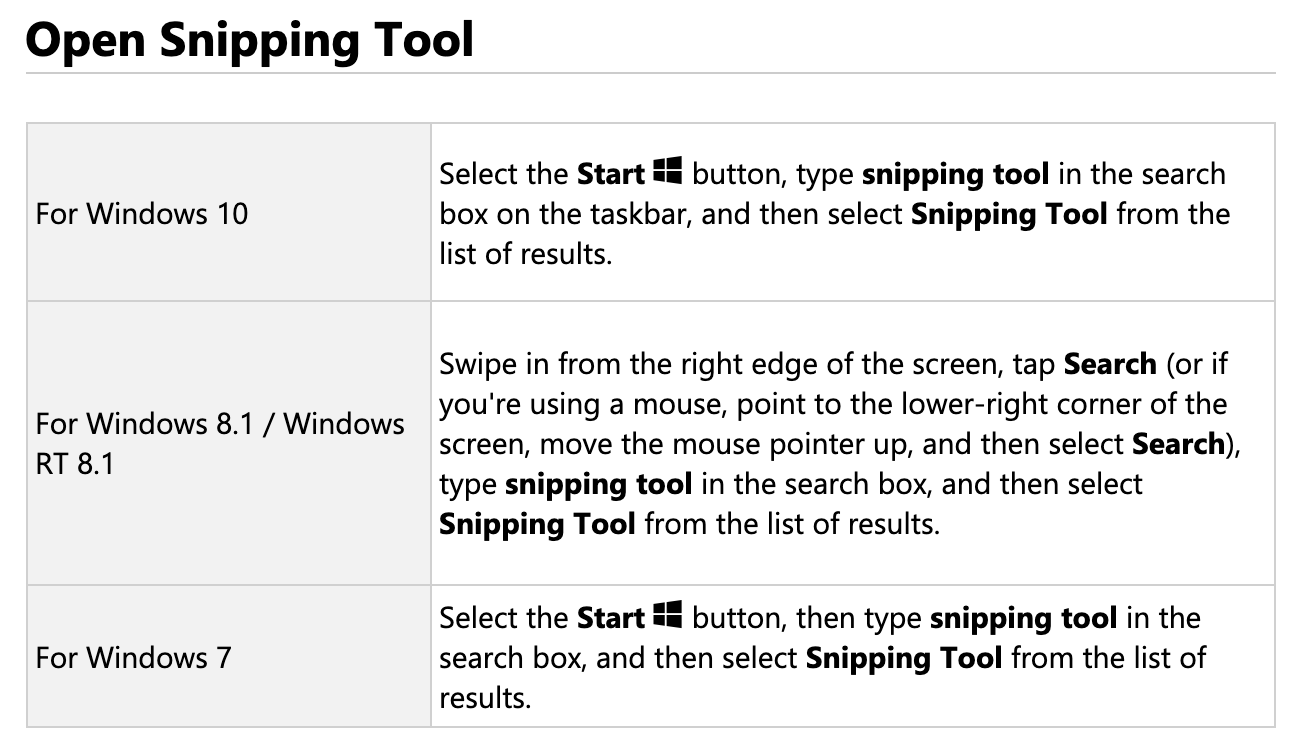This screenshot has width=1304, height=756.
Task: Select the "For Windows 7" table cell
Action: pyautogui.click(x=133, y=658)
